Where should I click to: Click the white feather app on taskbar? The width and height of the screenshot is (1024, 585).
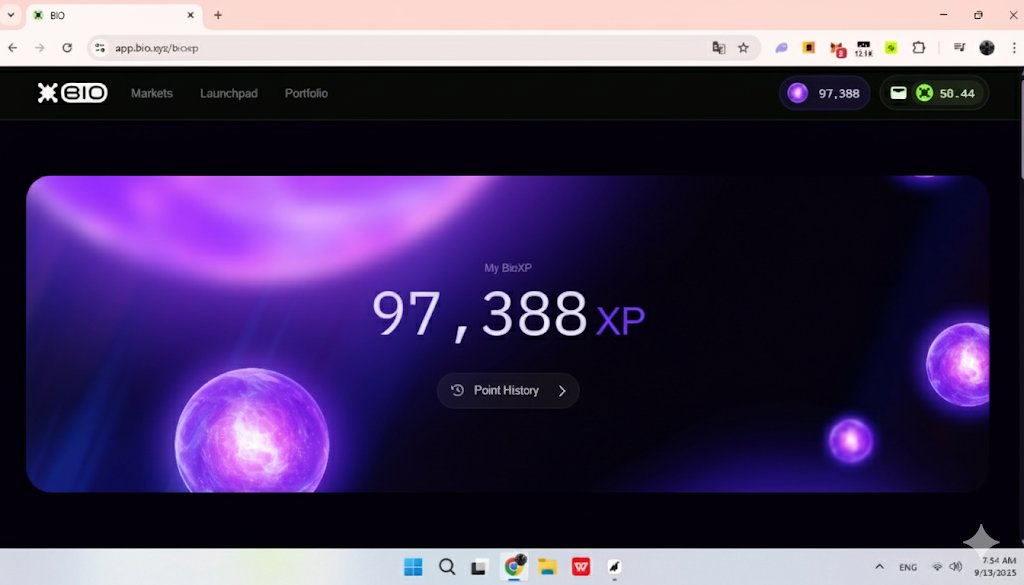coord(614,567)
